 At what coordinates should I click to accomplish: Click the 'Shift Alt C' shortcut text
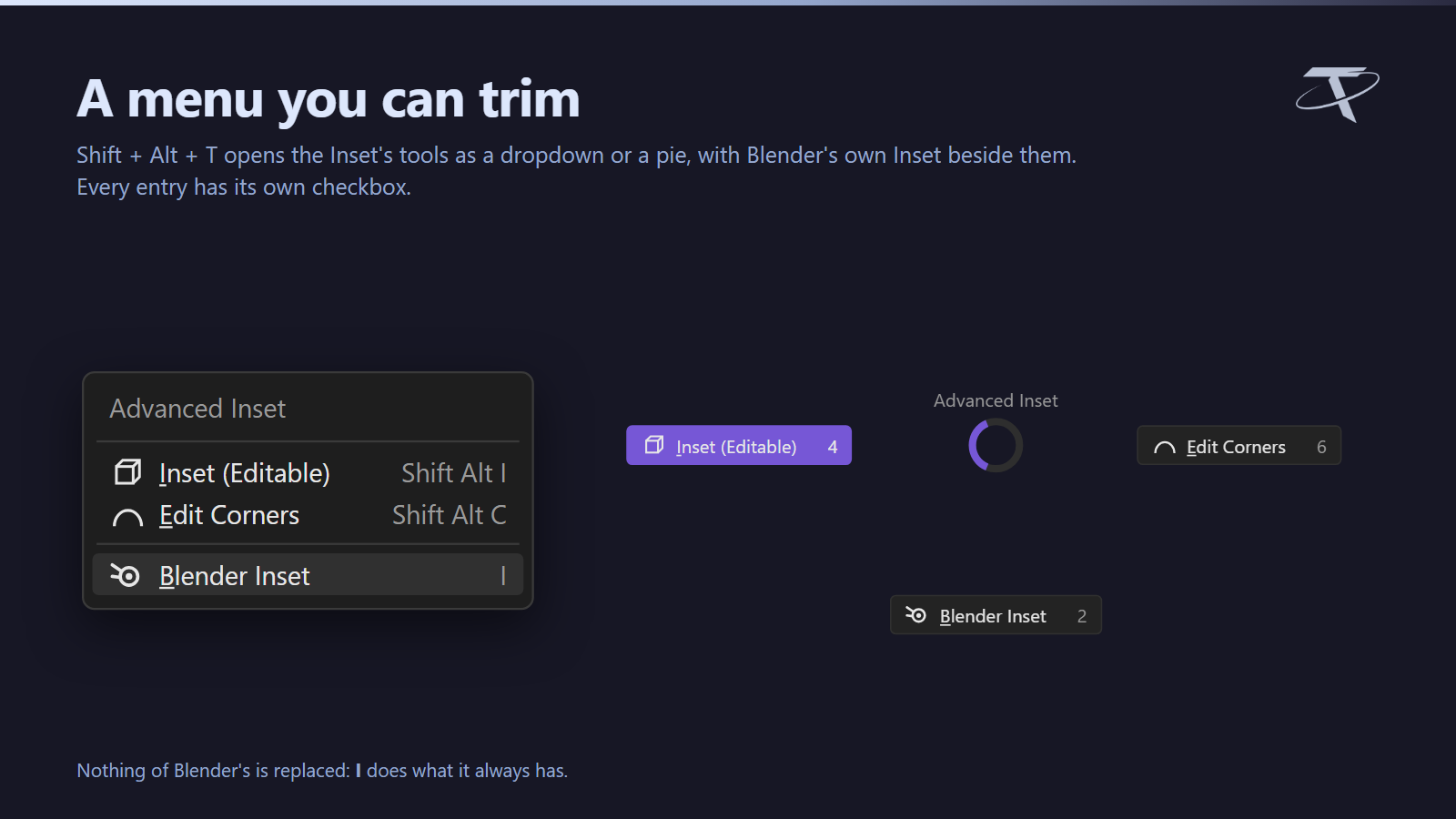(450, 515)
